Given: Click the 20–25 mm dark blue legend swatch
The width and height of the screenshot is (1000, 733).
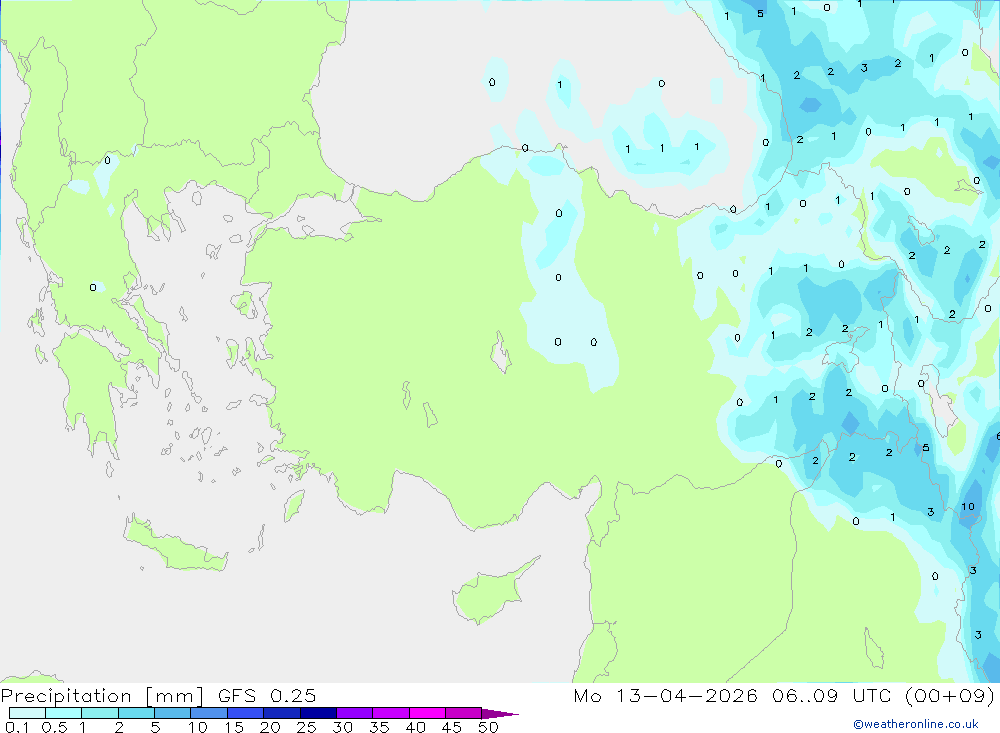Looking at the screenshot, I should 281,713.
